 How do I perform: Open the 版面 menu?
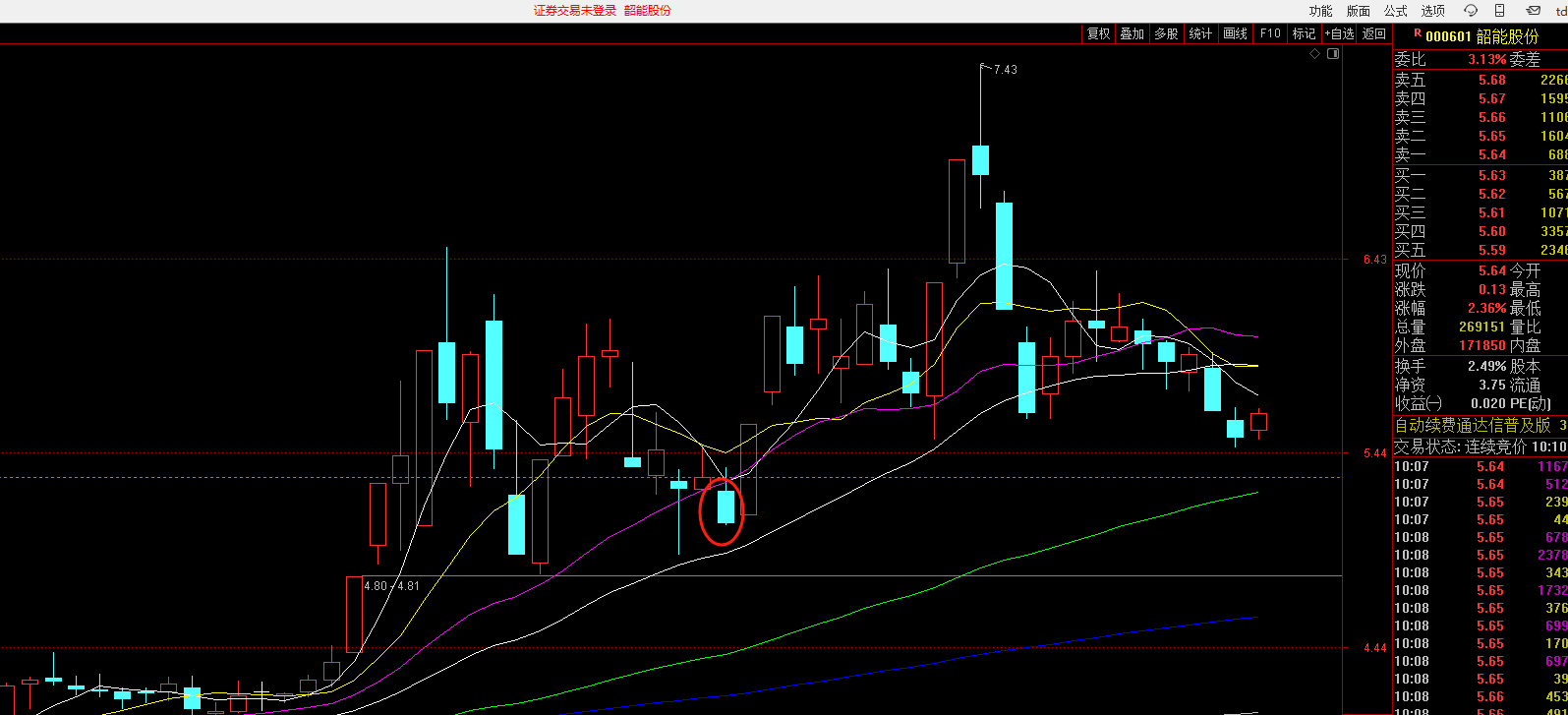[1358, 11]
